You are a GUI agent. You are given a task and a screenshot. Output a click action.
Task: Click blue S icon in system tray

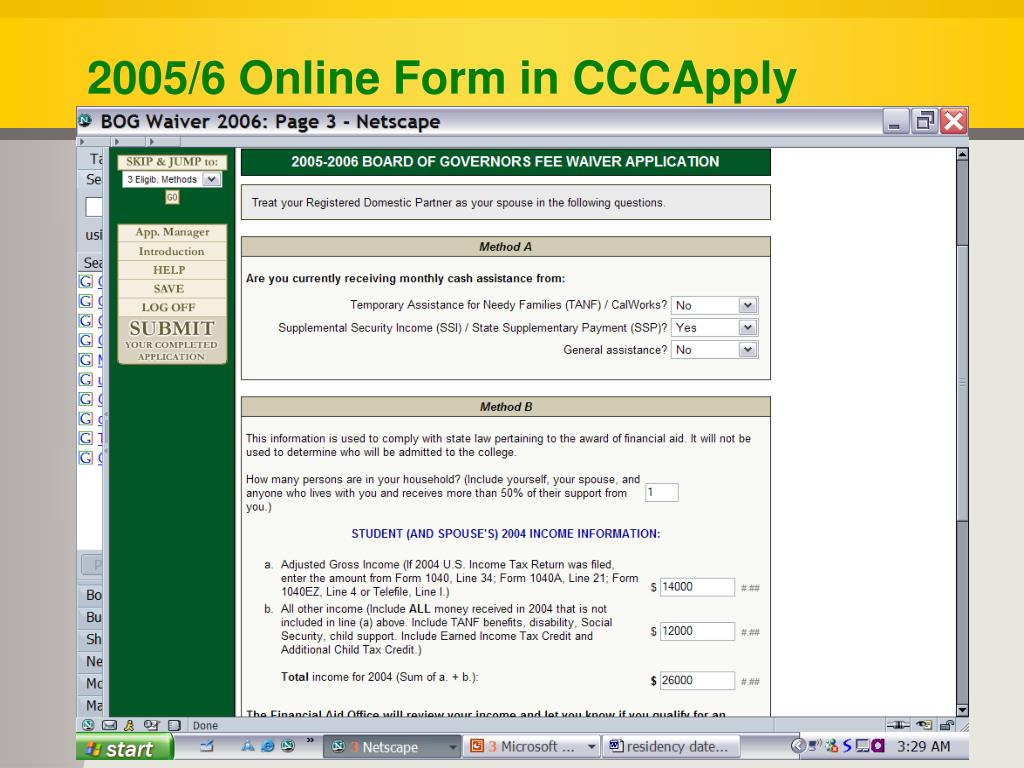click(x=847, y=746)
